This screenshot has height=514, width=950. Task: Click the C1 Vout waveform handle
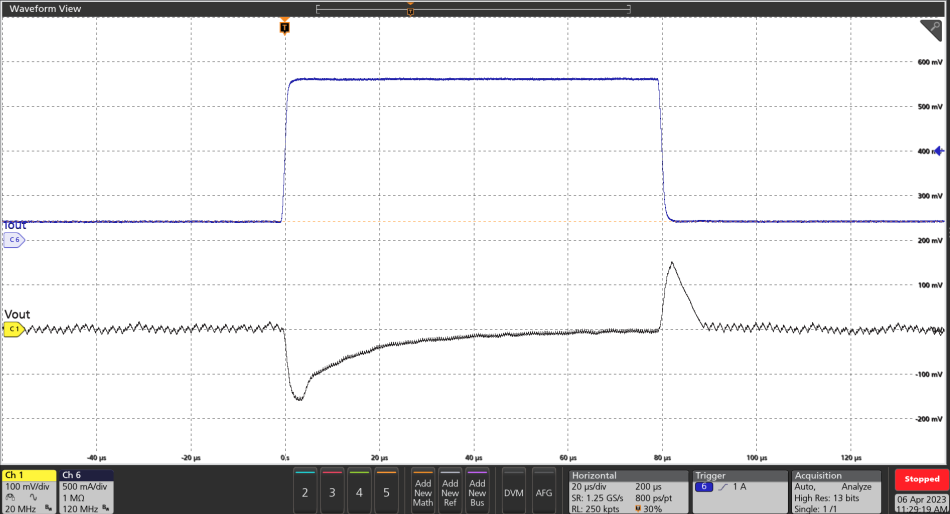click(x=13, y=328)
